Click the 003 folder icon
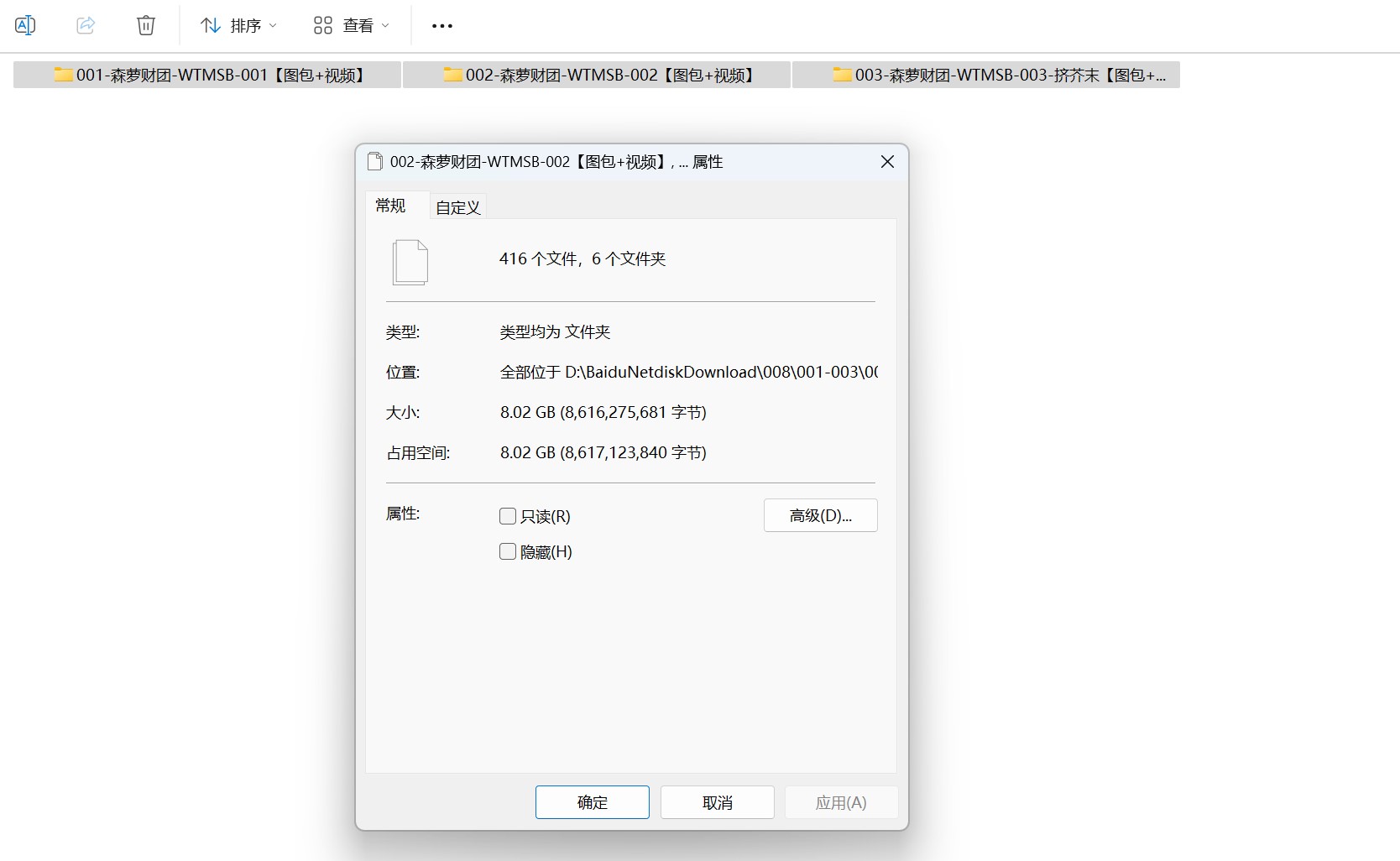This screenshot has height=861, width=1400. pyautogui.click(x=842, y=75)
